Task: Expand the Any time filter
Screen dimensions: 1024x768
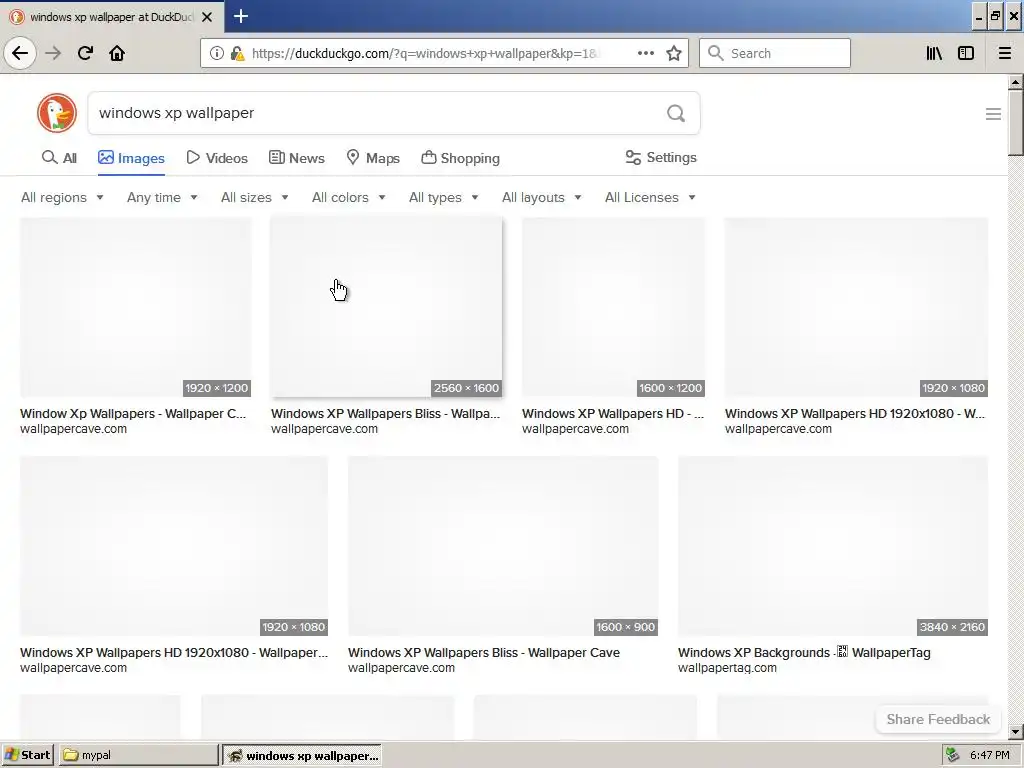Action: point(162,197)
